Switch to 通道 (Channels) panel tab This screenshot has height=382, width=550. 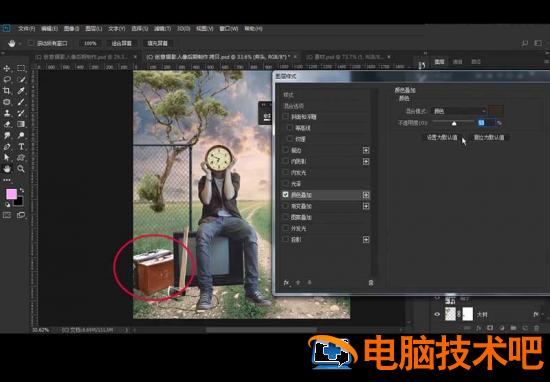[x=457, y=62]
